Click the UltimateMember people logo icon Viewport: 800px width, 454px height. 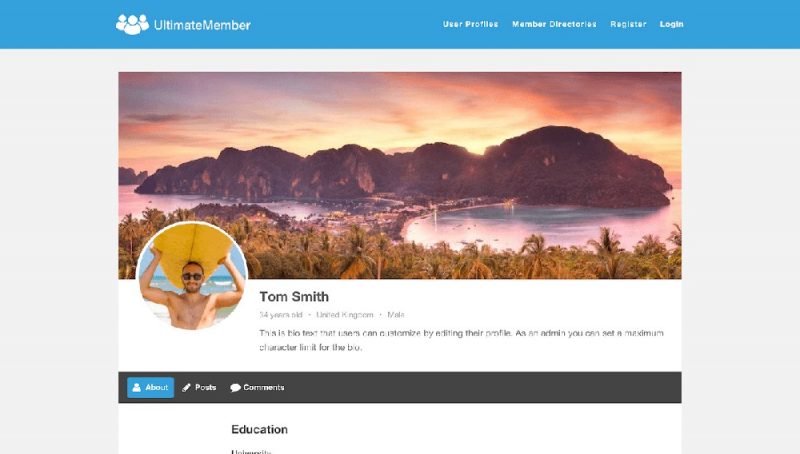[132, 24]
